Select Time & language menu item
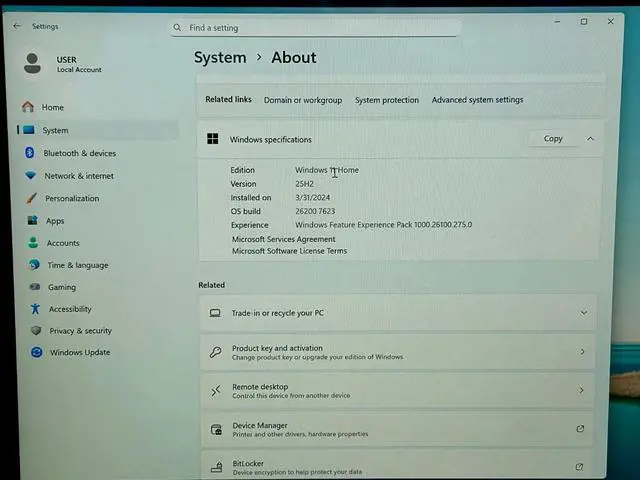Image resolution: width=640 pixels, height=480 pixels. (x=77, y=265)
